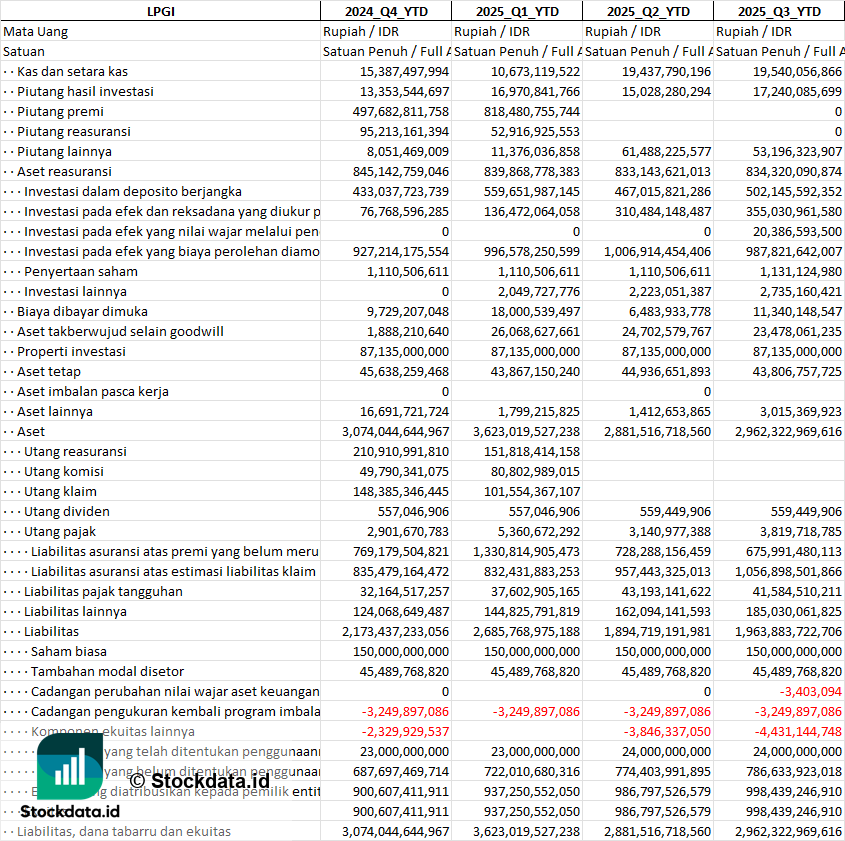Select the Biaya dibayar dimuka label
This screenshot has width=845, height=841.
pos(82,311)
